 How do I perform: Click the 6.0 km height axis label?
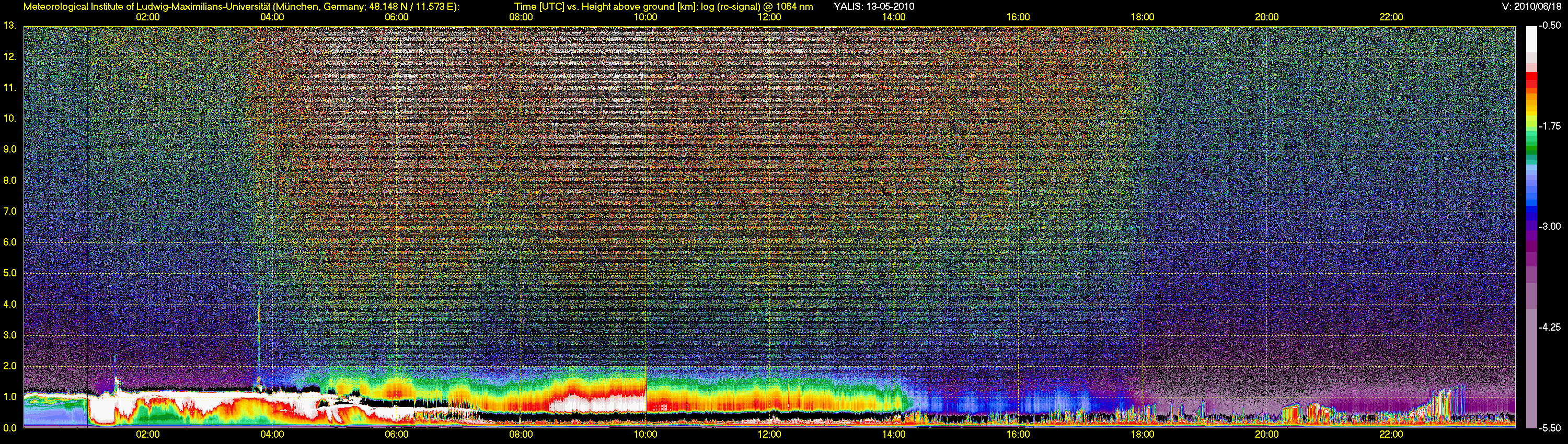pos(10,242)
